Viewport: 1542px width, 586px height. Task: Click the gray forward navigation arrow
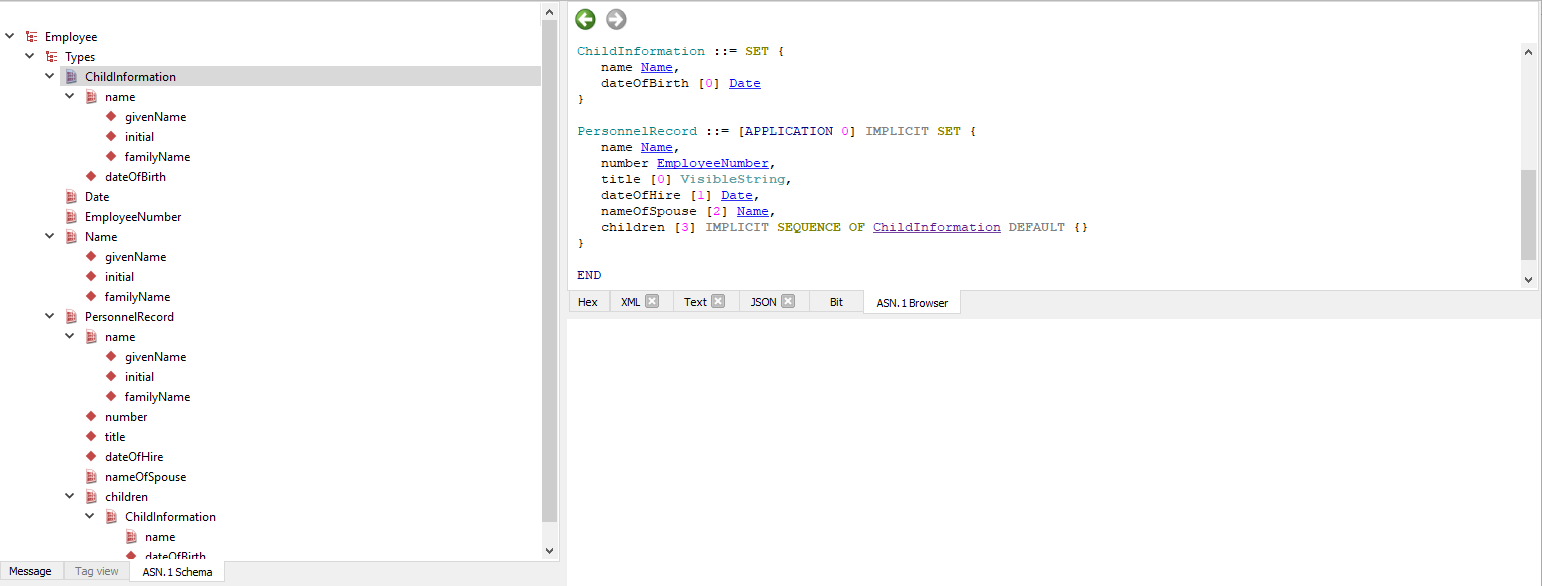[616, 19]
